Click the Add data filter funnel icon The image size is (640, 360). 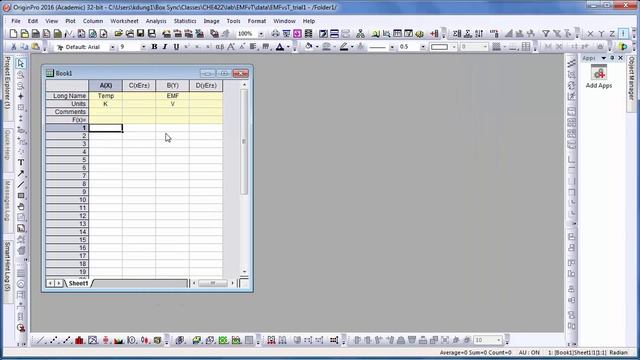(546, 34)
